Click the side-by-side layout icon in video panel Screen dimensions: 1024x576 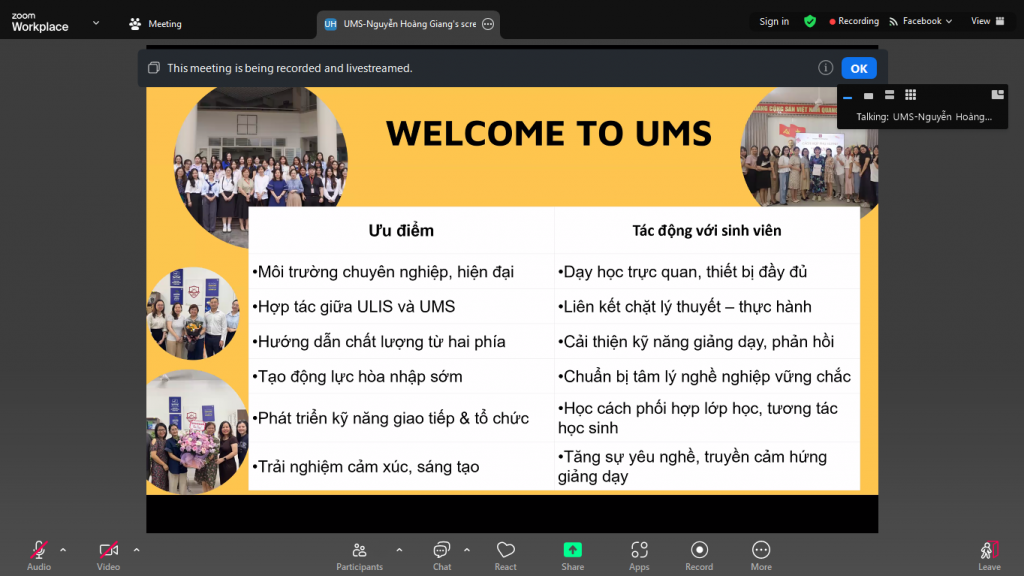pos(997,95)
